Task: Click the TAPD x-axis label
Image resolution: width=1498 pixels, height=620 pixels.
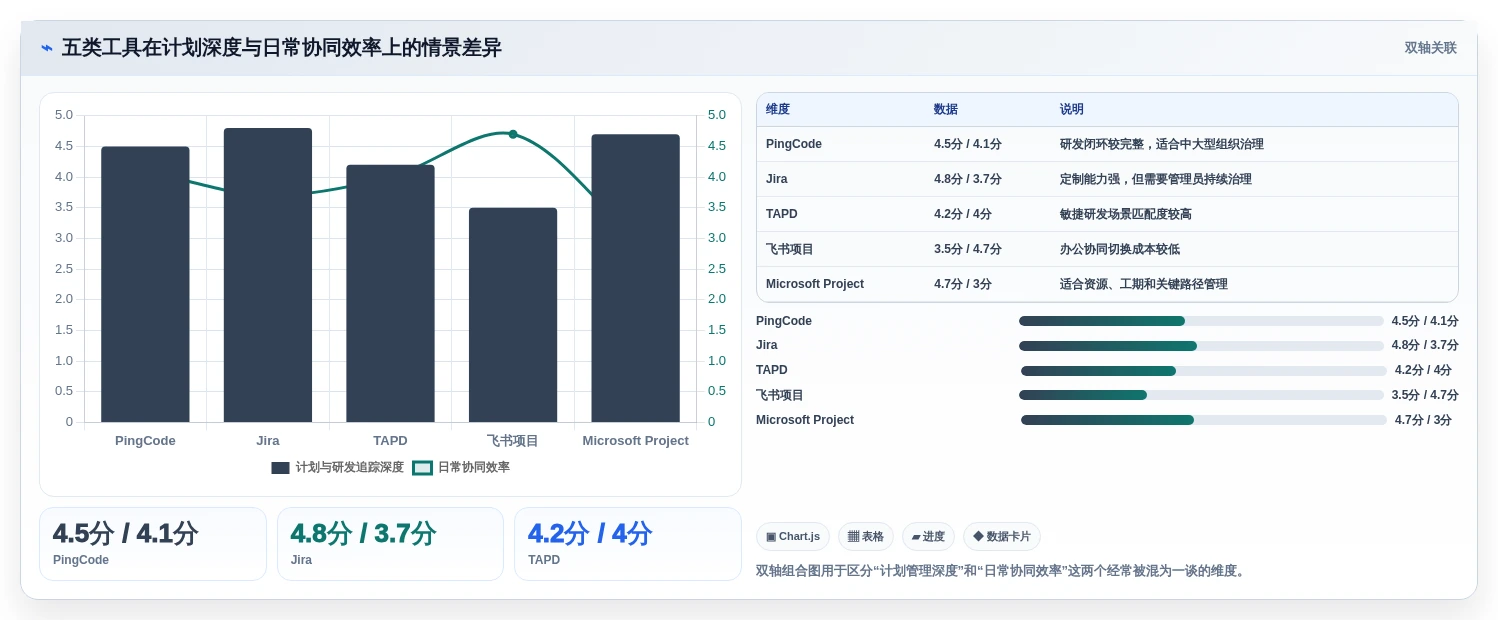Action: (390, 441)
